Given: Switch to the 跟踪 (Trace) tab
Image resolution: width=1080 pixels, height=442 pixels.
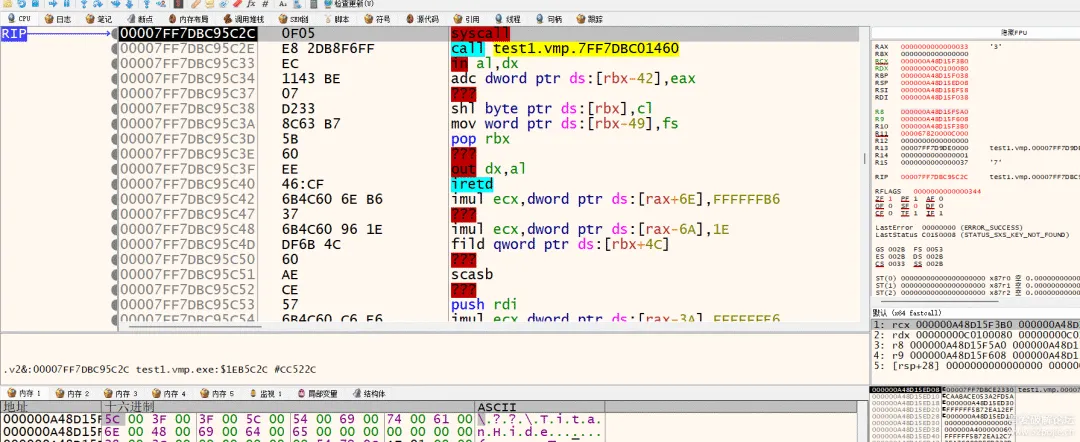Looking at the screenshot, I should pyautogui.click(x=590, y=19).
